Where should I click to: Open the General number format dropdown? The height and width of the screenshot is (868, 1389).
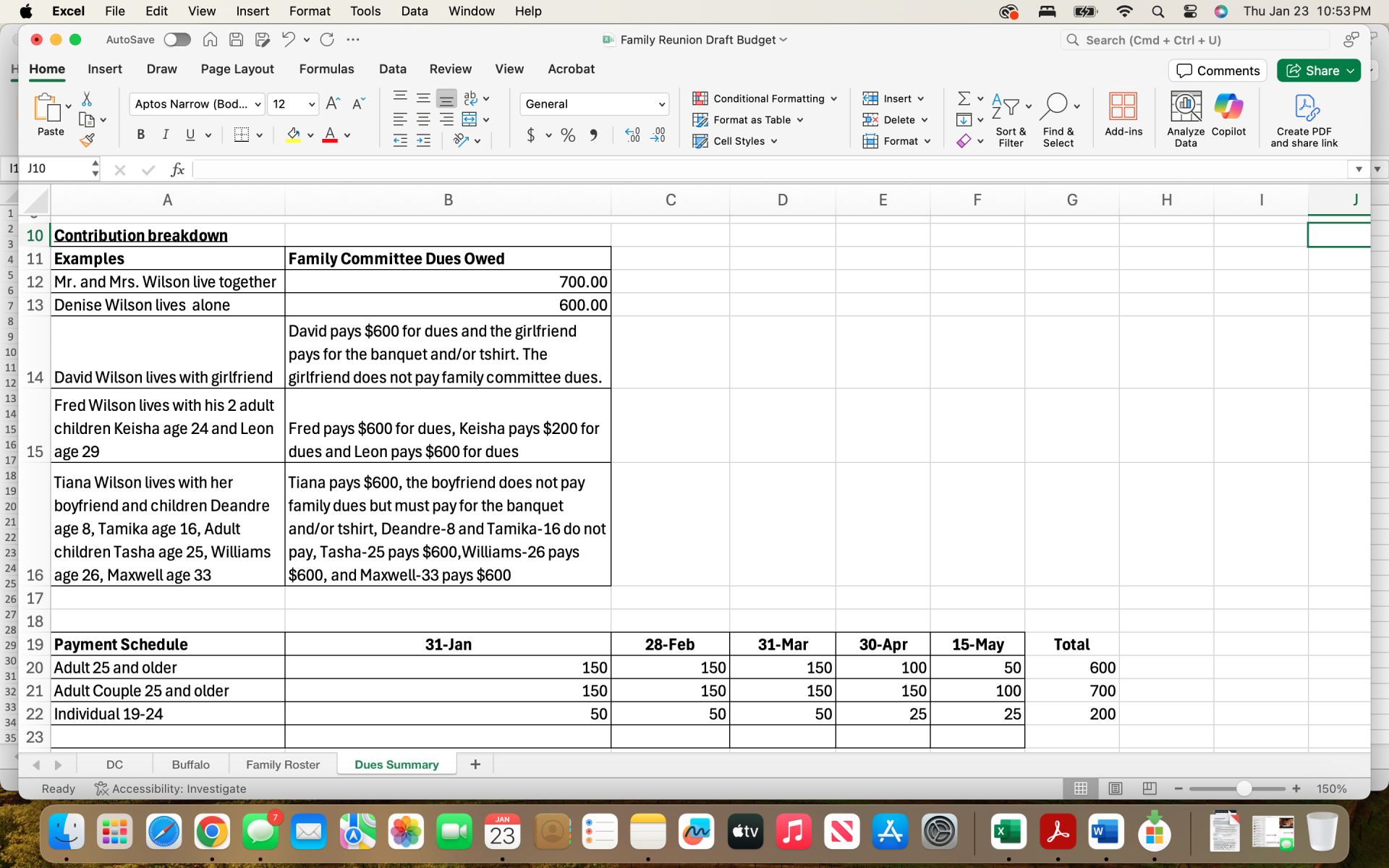pos(661,104)
